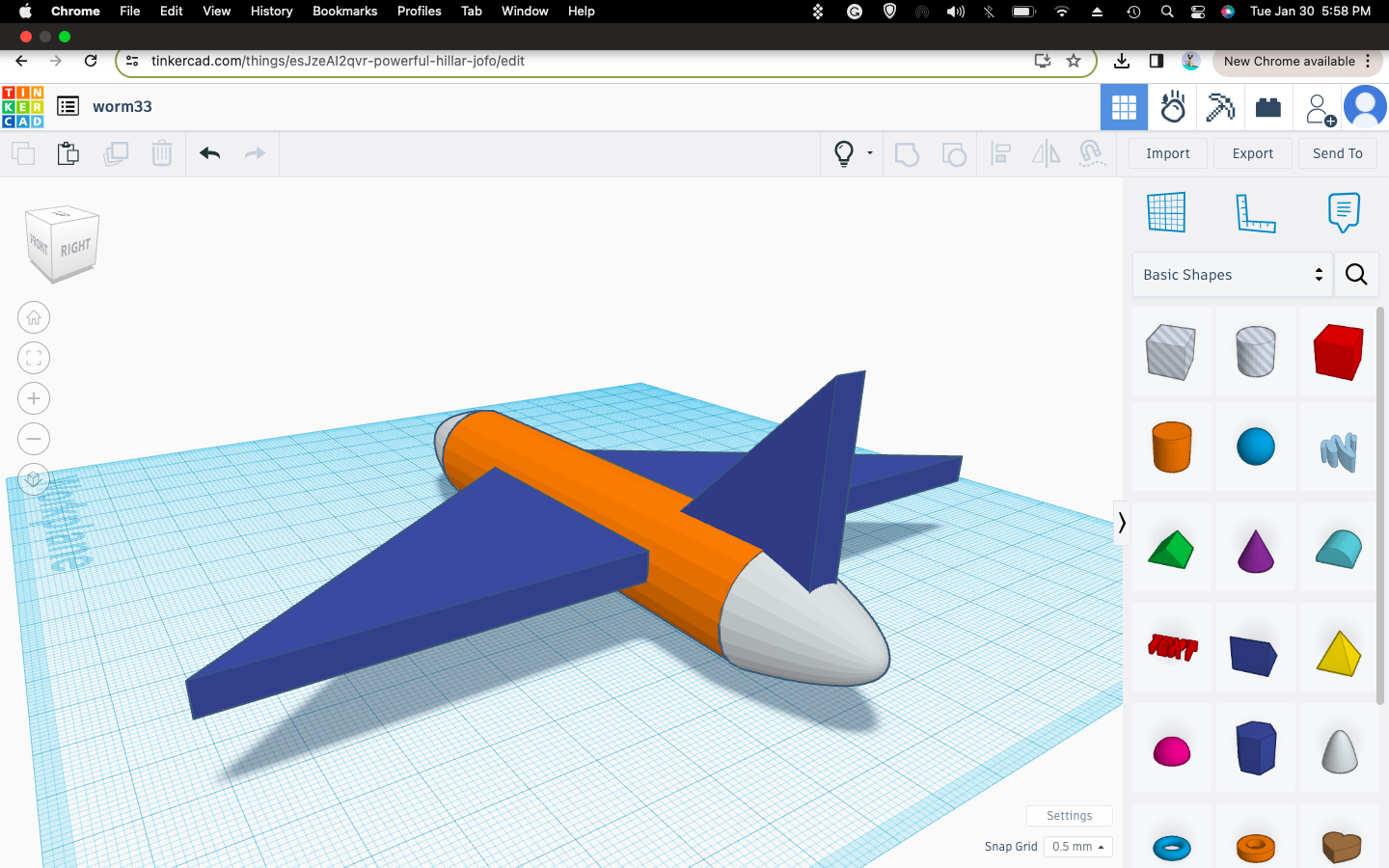Viewport: 1389px width, 868px height.
Task: Click the Undo arrow icon
Action: pos(210,153)
